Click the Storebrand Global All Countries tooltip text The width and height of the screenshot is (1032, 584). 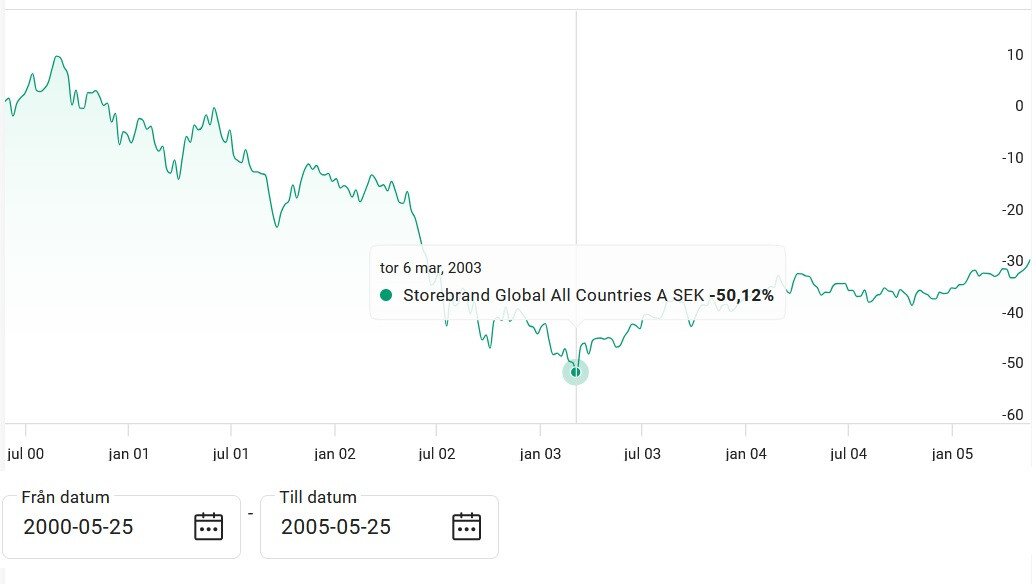point(554,295)
